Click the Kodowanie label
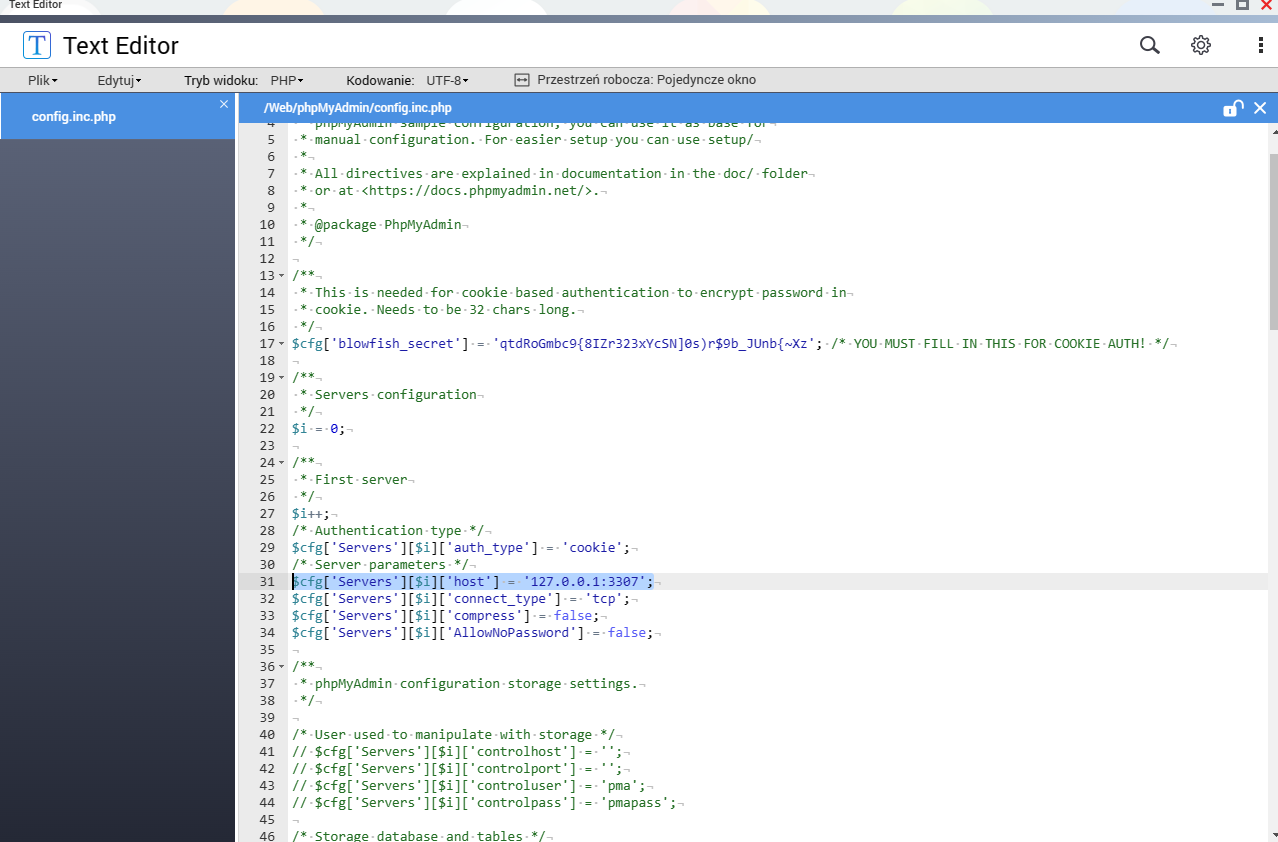The image size is (1278, 842). (x=380, y=80)
